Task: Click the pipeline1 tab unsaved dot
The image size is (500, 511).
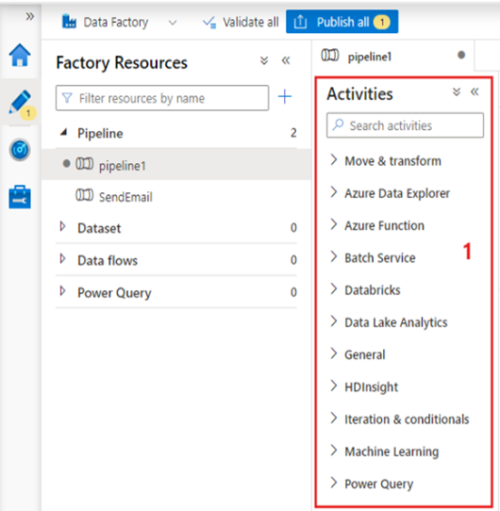Action: tap(461, 55)
